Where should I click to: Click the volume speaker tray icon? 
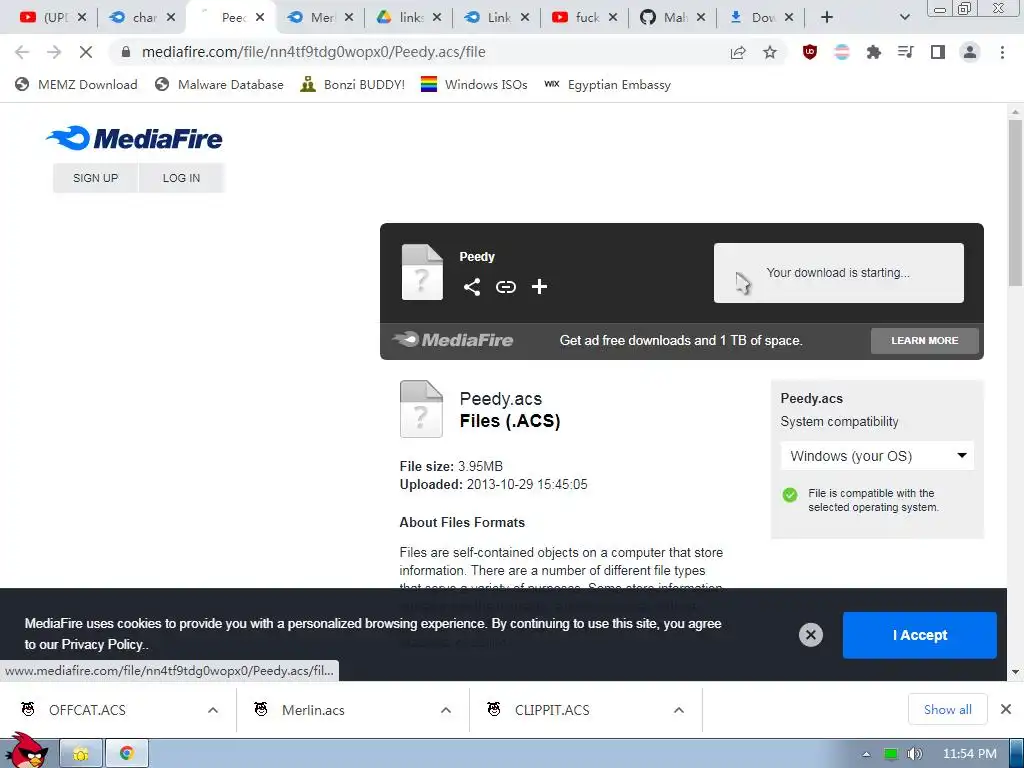coord(914,754)
